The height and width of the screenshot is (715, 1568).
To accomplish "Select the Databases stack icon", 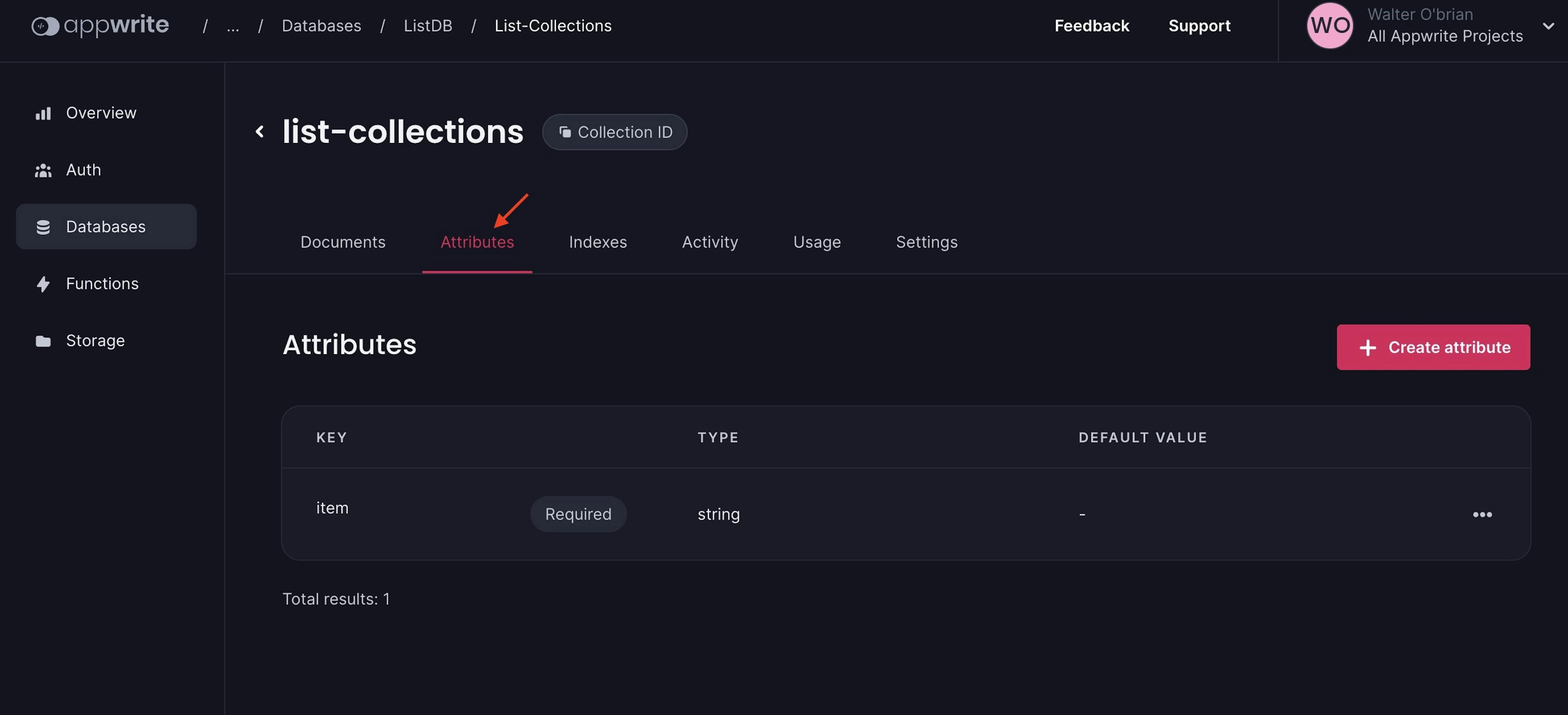I will pyautogui.click(x=43, y=227).
